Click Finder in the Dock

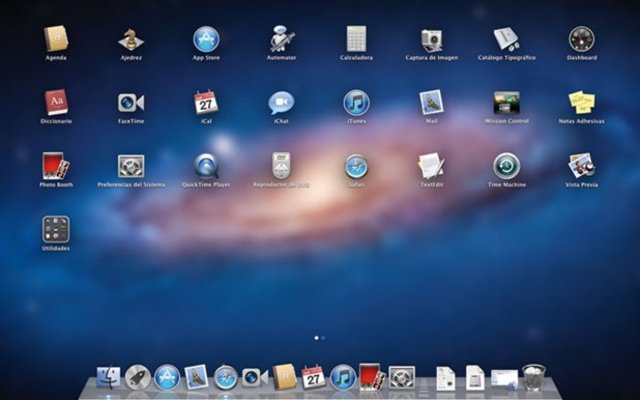[x=108, y=377]
